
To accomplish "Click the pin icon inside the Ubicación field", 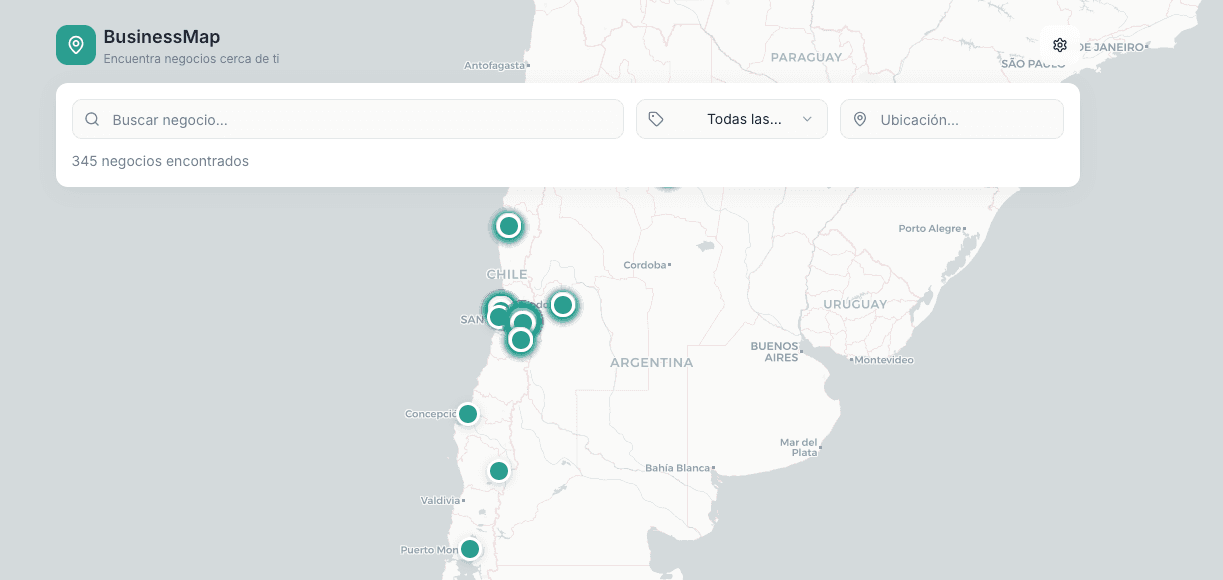I will [x=860, y=118].
